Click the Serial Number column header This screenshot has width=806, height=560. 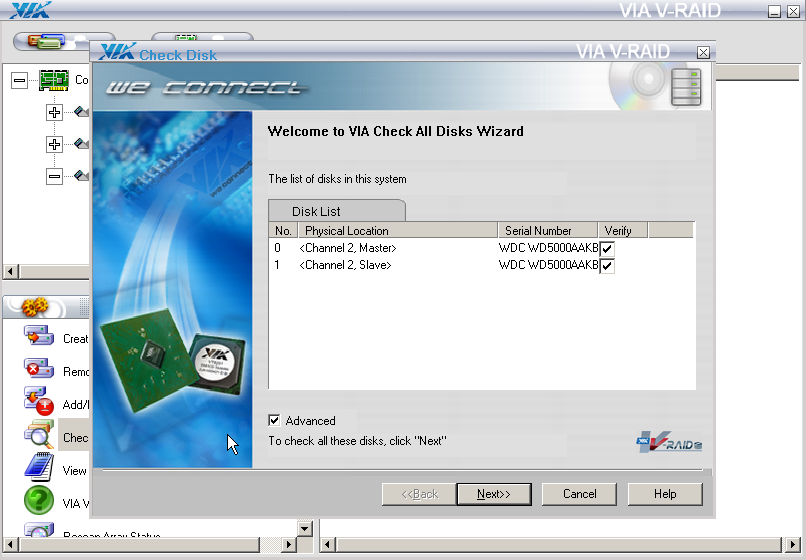click(547, 230)
